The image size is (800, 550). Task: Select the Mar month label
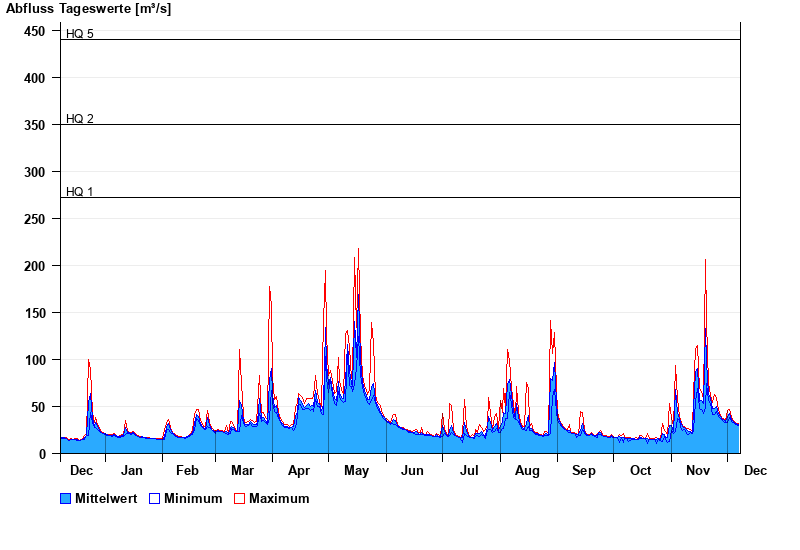click(x=242, y=471)
